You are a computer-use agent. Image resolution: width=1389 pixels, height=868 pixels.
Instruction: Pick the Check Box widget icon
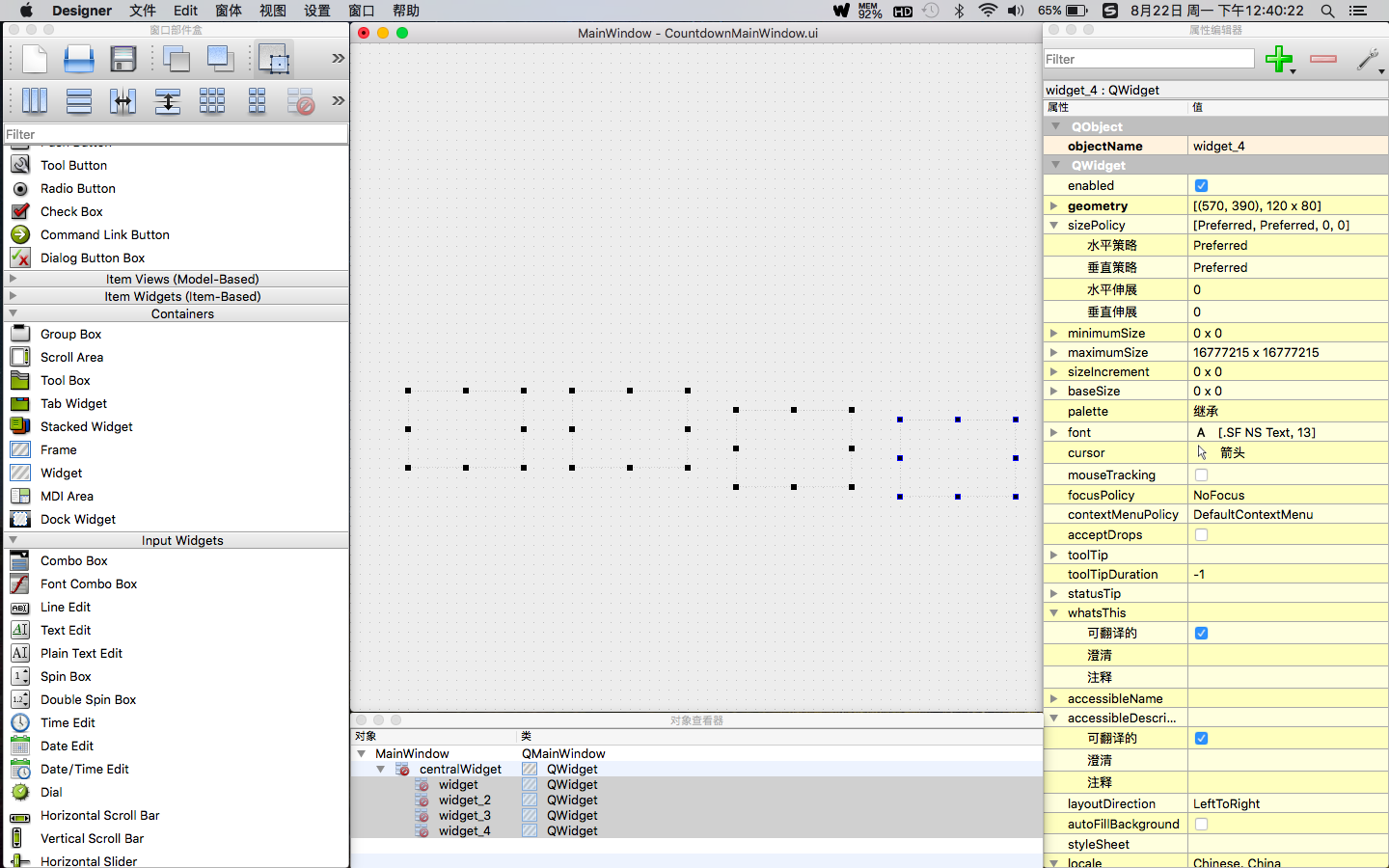click(x=20, y=211)
